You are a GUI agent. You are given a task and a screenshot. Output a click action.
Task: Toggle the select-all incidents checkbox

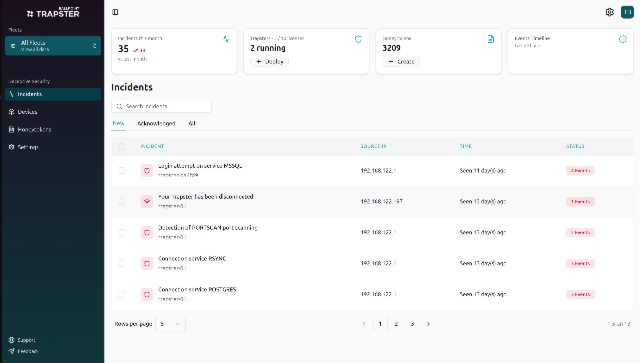[x=121, y=146]
